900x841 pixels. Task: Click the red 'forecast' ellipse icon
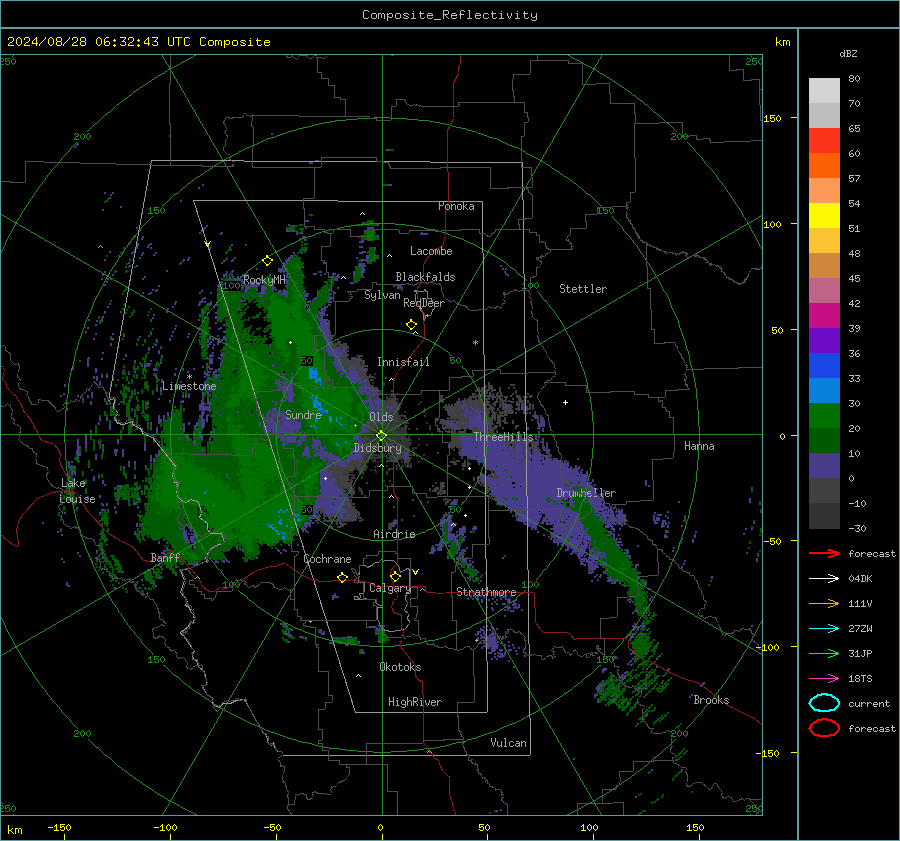[x=824, y=728]
